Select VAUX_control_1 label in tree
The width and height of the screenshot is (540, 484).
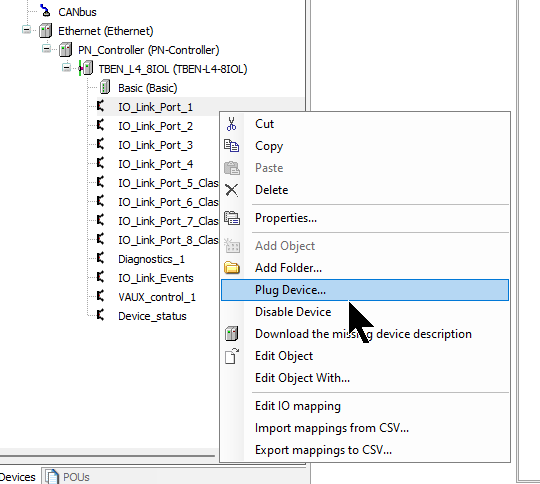(x=157, y=297)
